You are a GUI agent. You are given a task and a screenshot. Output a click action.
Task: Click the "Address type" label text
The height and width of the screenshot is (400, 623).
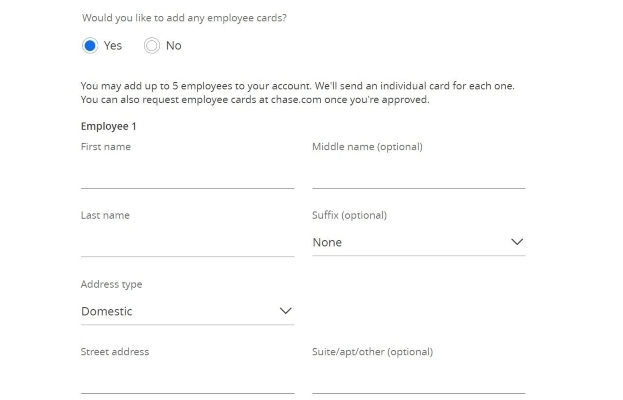click(x=111, y=284)
